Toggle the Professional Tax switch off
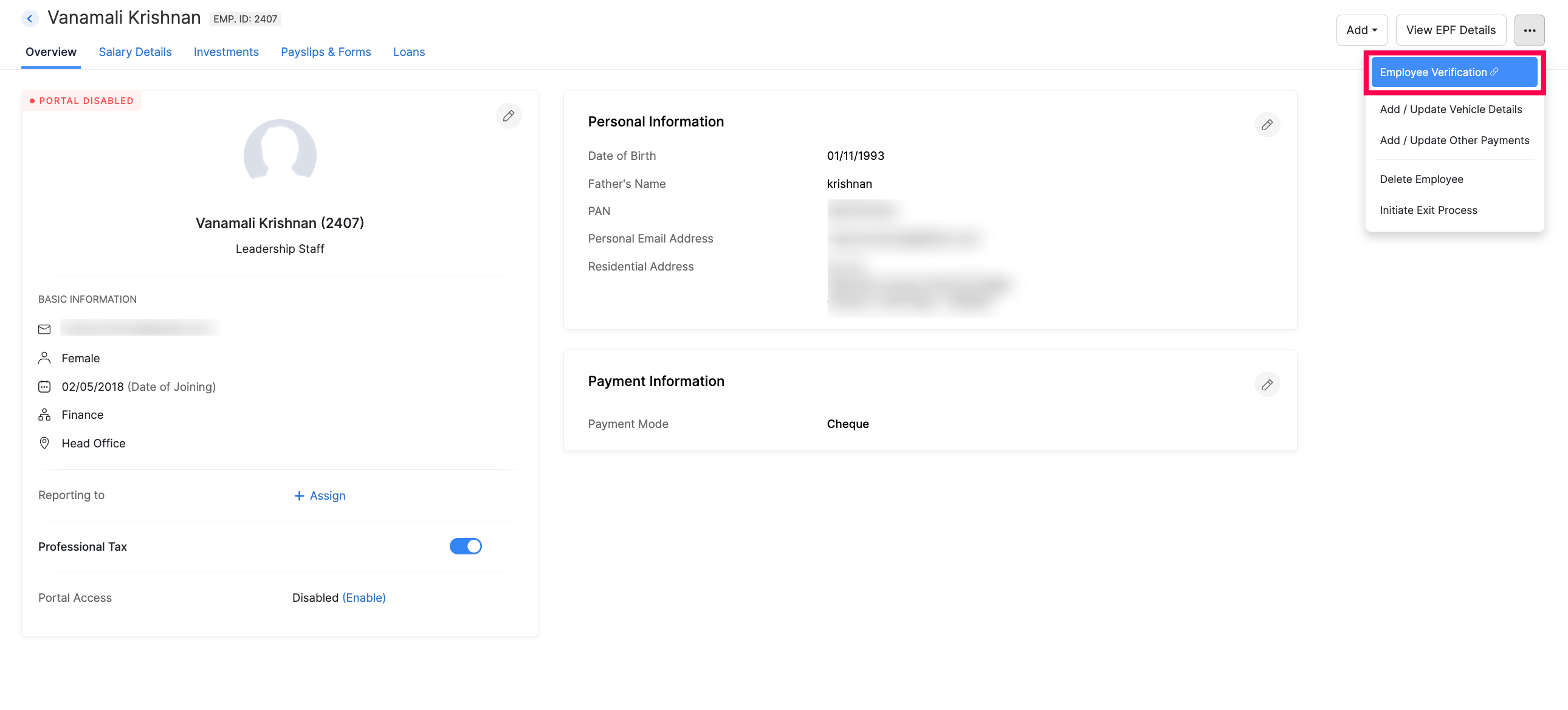Image resolution: width=1568 pixels, height=710 pixels. [x=465, y=546]
